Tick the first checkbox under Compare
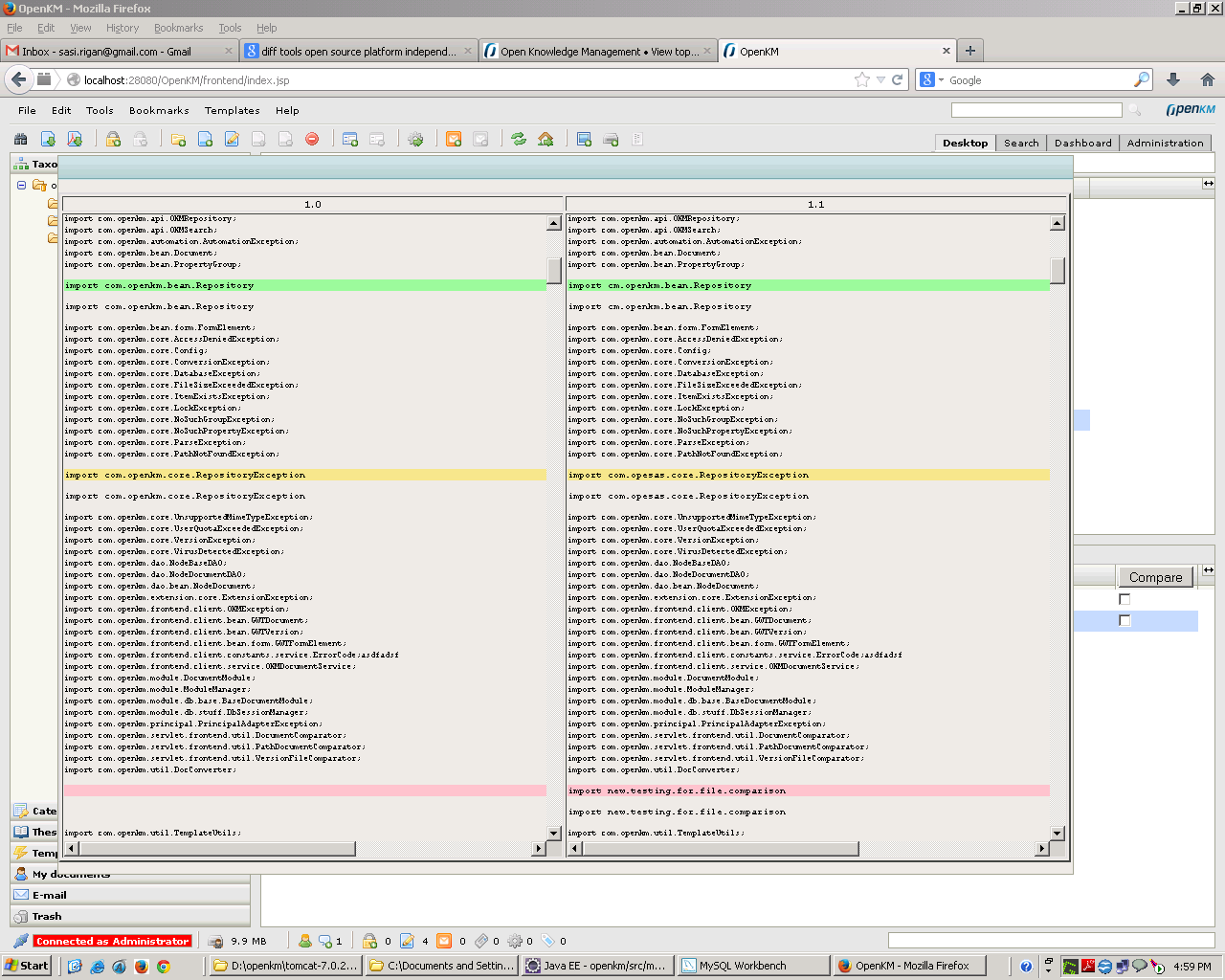 pos(1125,599)
